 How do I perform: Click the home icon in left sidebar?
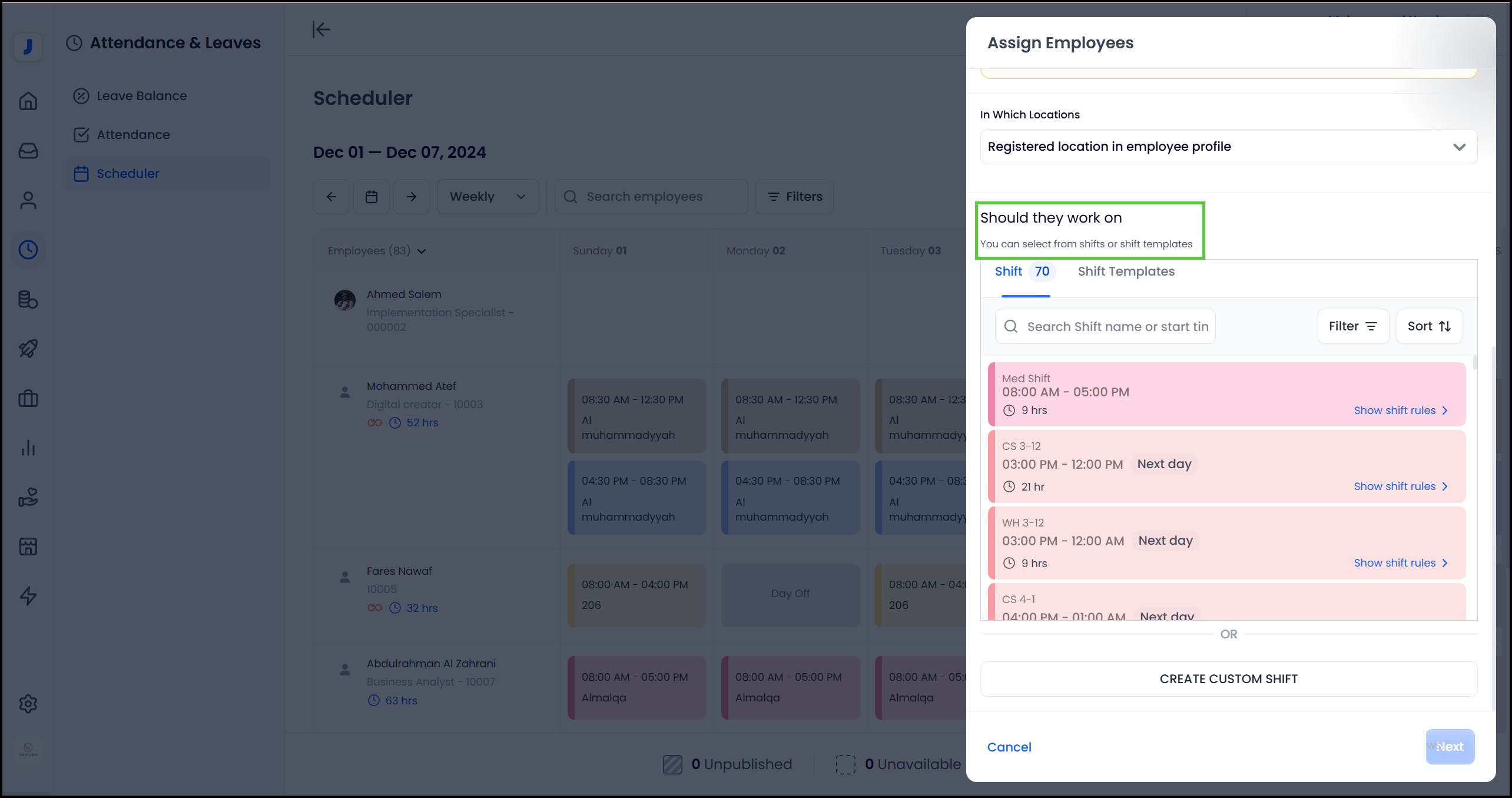tap(28, 101)
